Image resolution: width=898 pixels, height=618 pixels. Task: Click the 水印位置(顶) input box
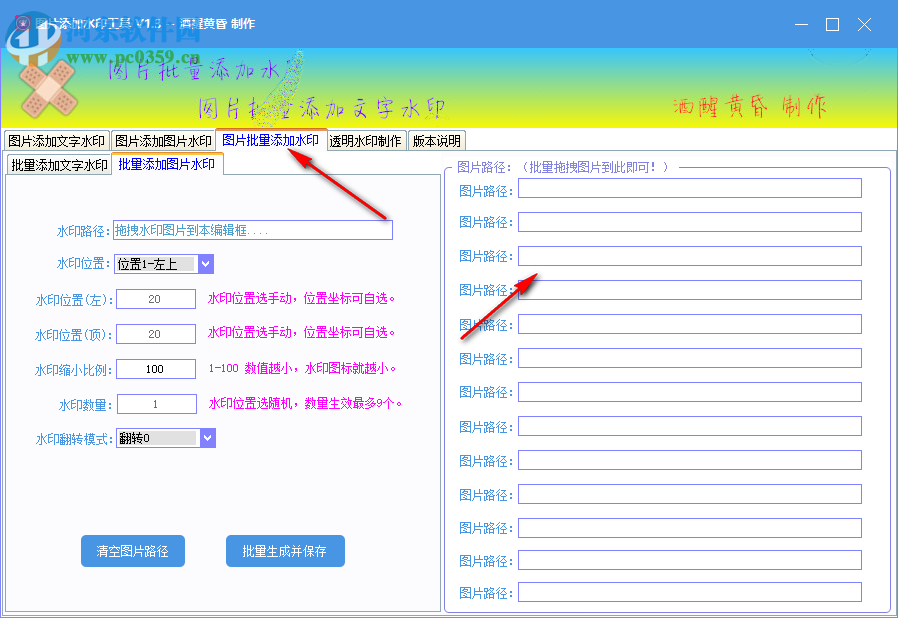(x=155, y=333)
